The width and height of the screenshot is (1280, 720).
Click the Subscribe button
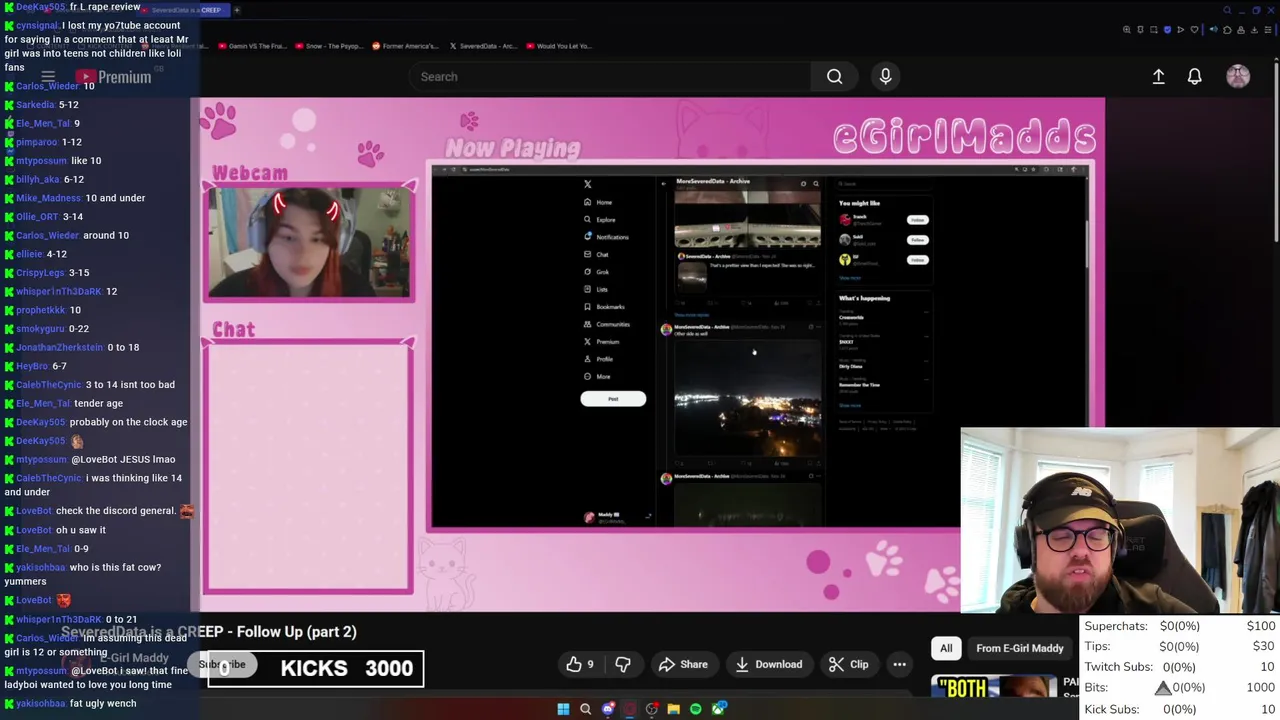222,664
